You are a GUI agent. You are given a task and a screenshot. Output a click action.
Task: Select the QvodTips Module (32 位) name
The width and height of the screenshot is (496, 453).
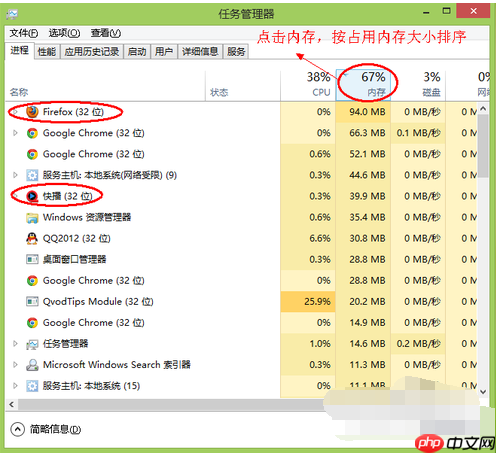point(98,302)
